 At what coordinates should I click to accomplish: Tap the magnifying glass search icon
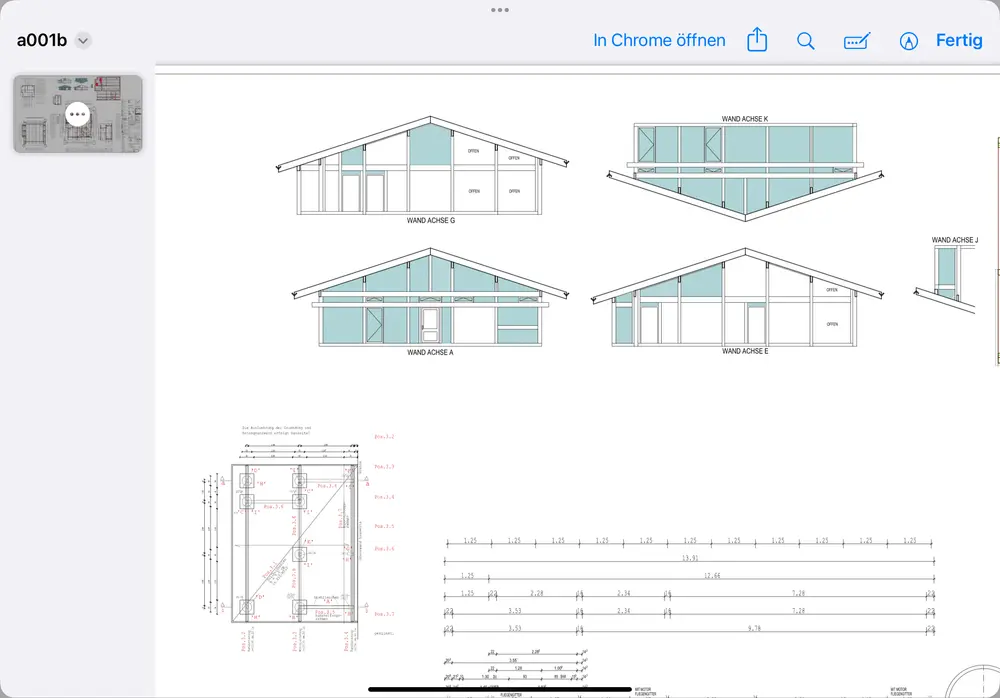805,41
